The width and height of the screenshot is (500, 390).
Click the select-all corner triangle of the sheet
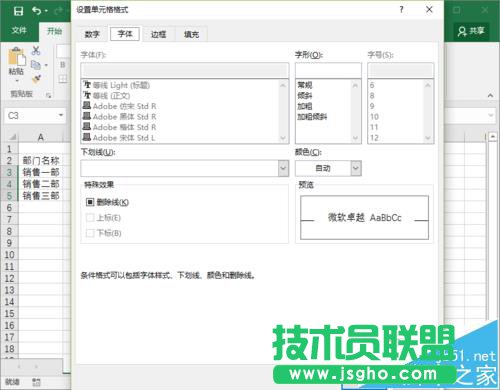(13, 137)
